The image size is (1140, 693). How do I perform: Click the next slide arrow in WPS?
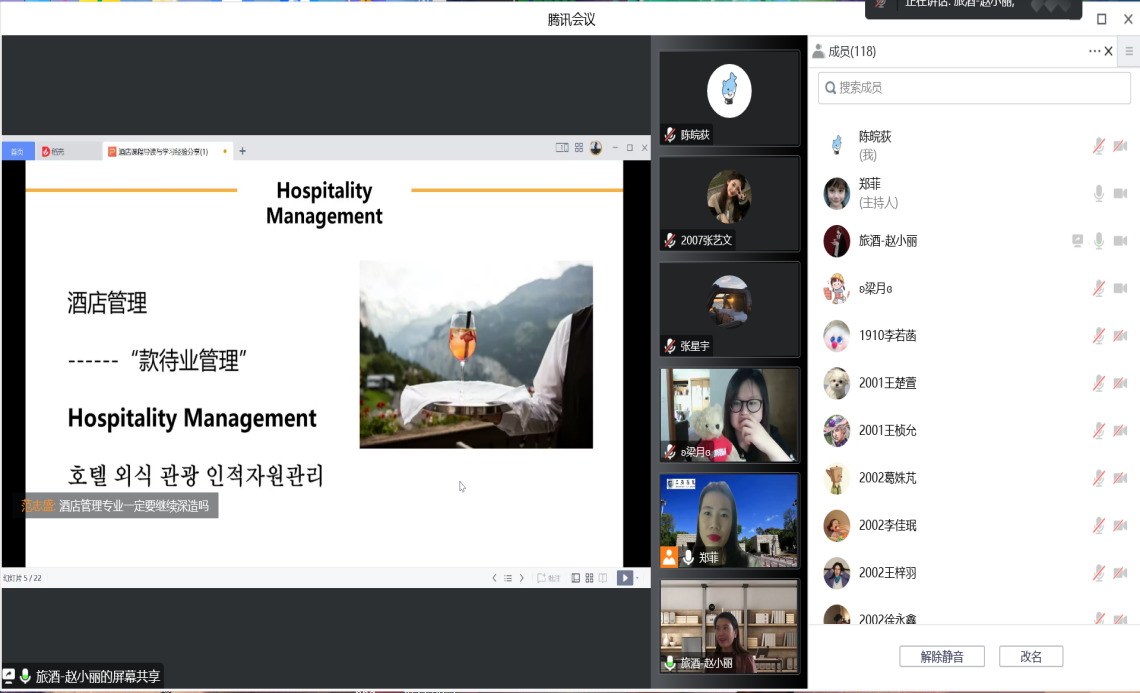[x=521, y=578]
